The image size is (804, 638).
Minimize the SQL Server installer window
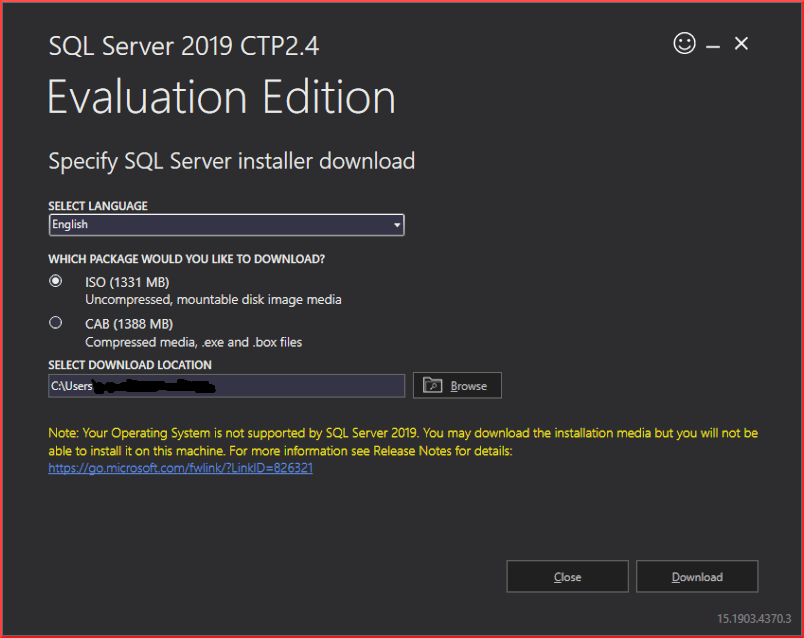pyautogui.click(x=713, y=47)
